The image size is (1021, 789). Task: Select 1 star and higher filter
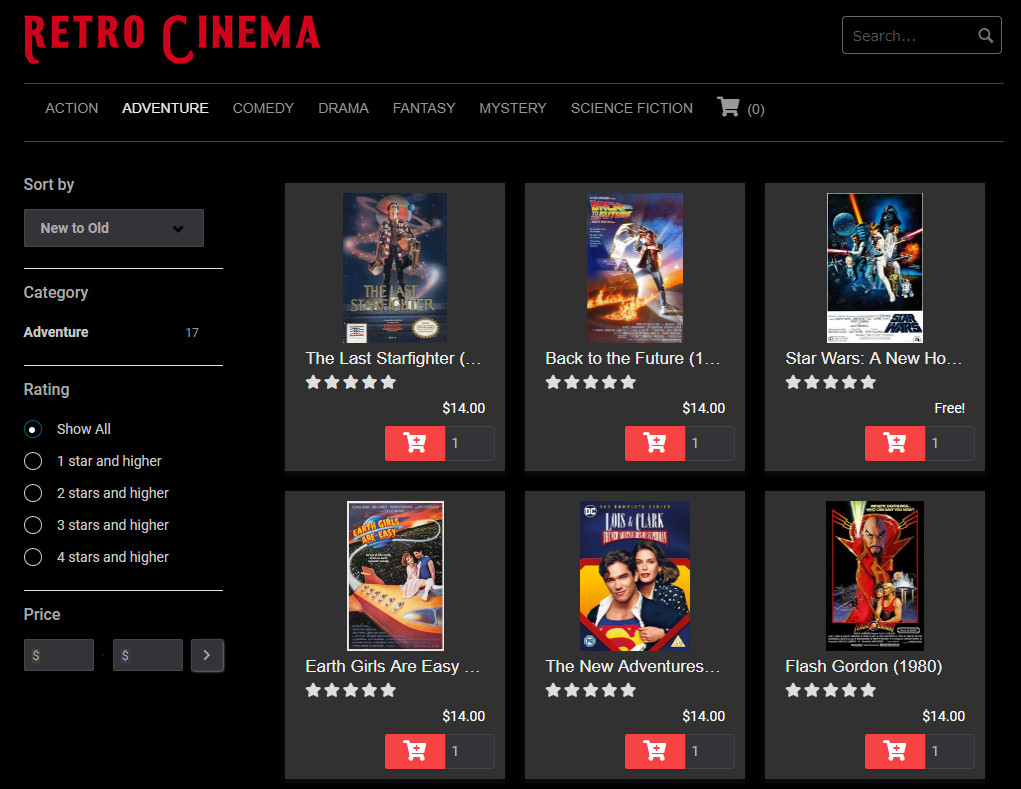[33, 461]
